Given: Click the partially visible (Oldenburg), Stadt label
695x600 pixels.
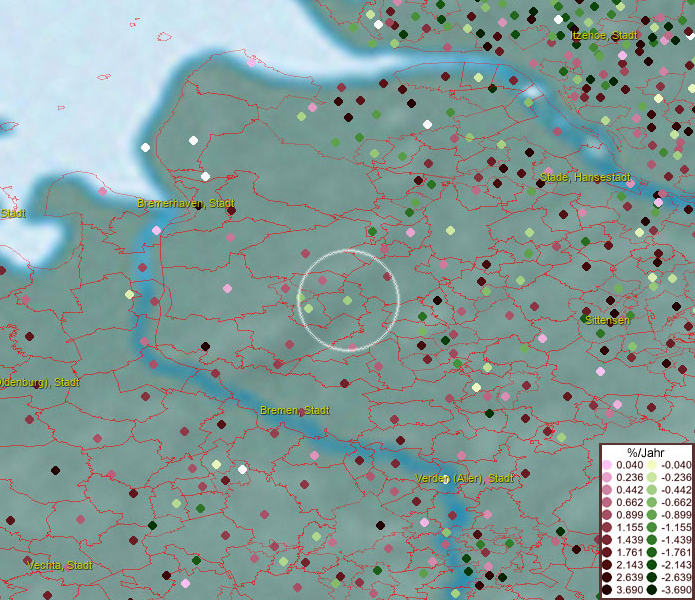Looking at the screenshot, I should tap(39, 382).
